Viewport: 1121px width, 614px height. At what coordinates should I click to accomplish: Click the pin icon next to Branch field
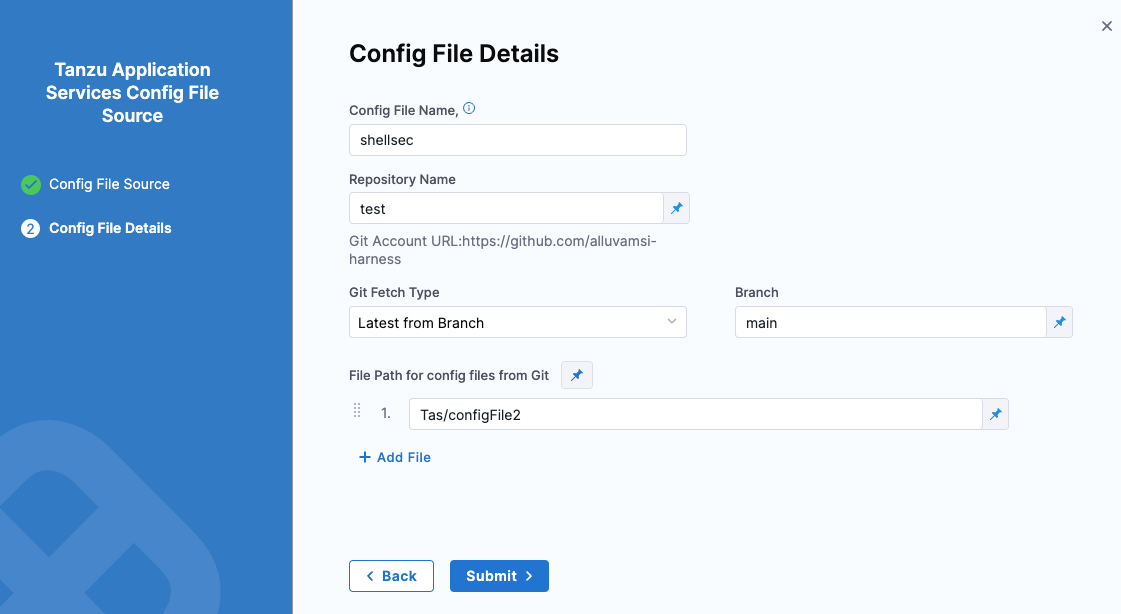[x=1059, y=322]
